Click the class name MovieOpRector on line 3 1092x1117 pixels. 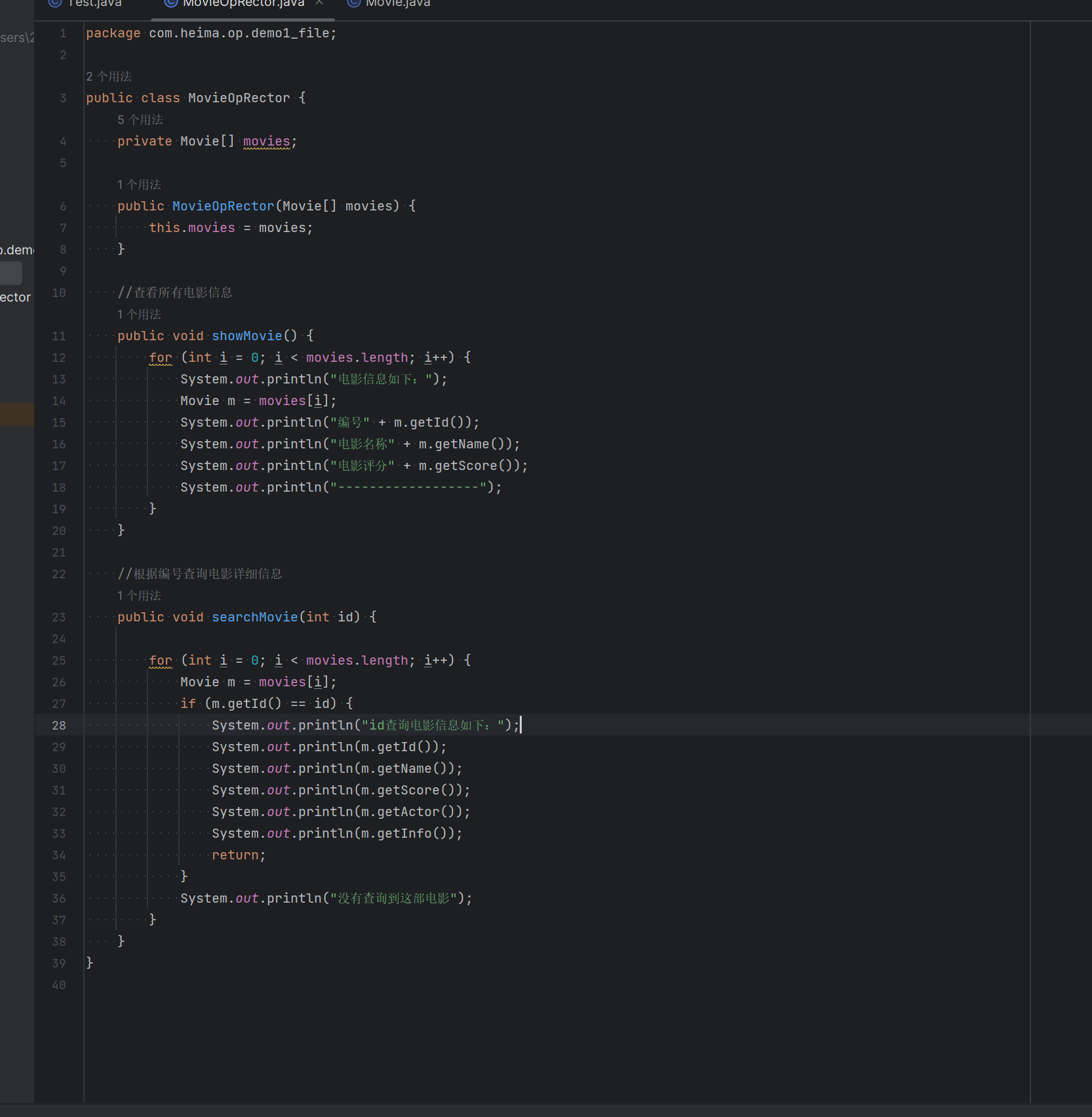239,98
